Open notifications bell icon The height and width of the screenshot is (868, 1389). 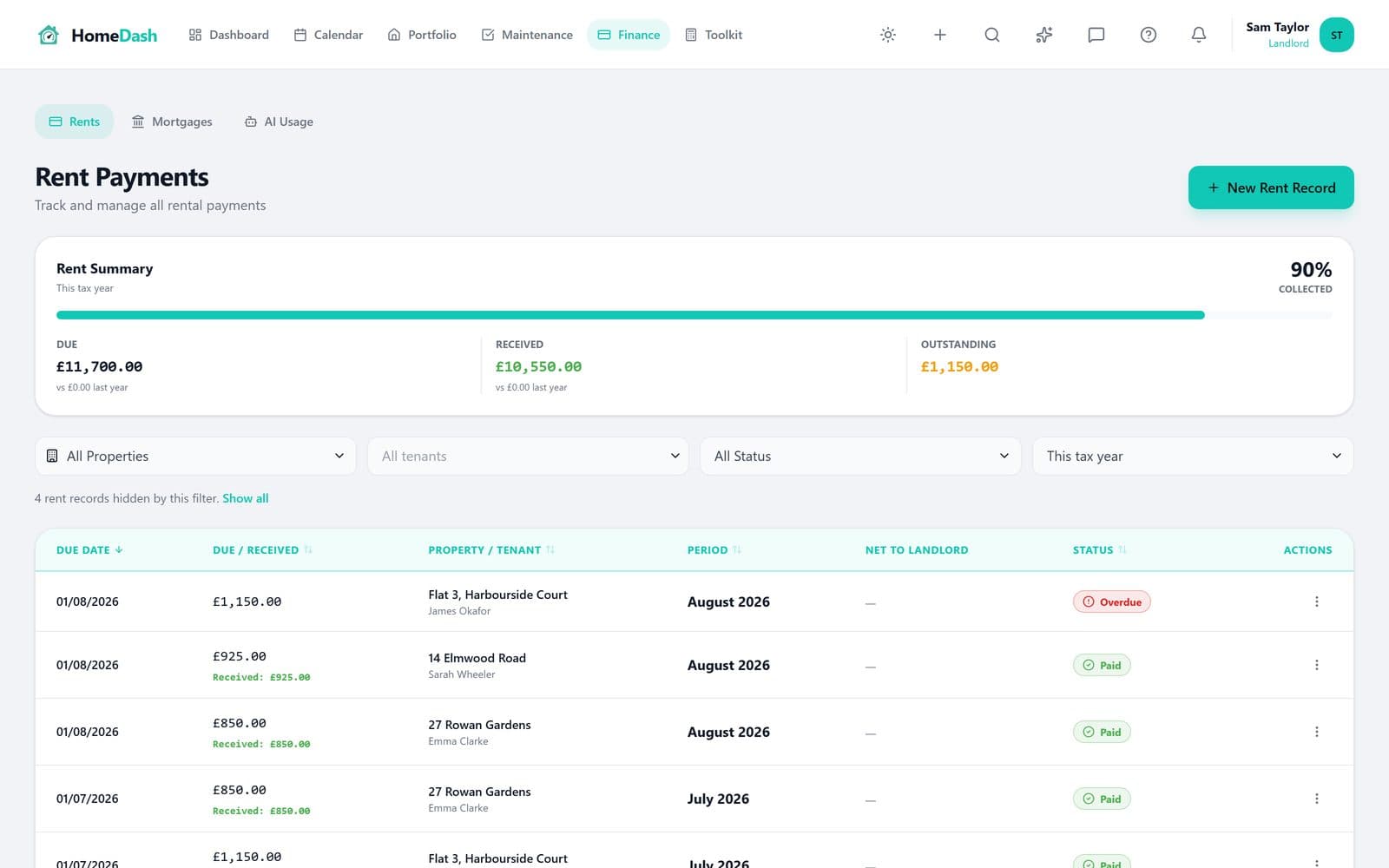tap(1198, 35)
